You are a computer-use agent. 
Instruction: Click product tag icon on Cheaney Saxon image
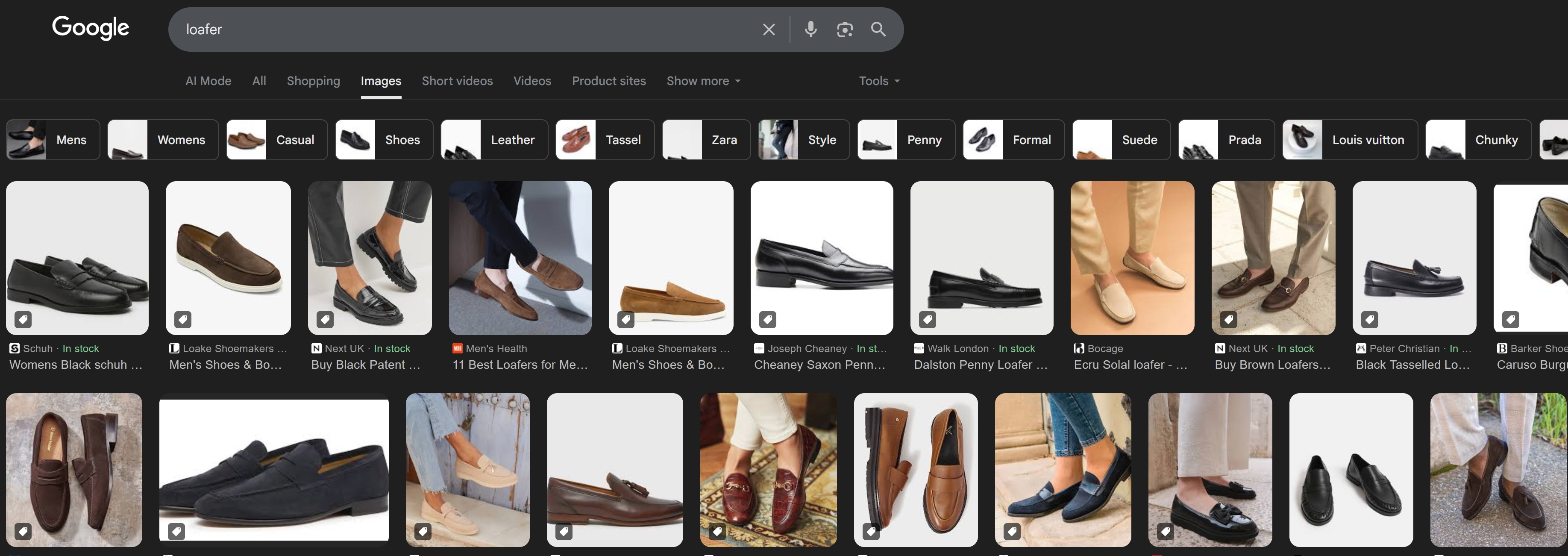click(768, 319)
